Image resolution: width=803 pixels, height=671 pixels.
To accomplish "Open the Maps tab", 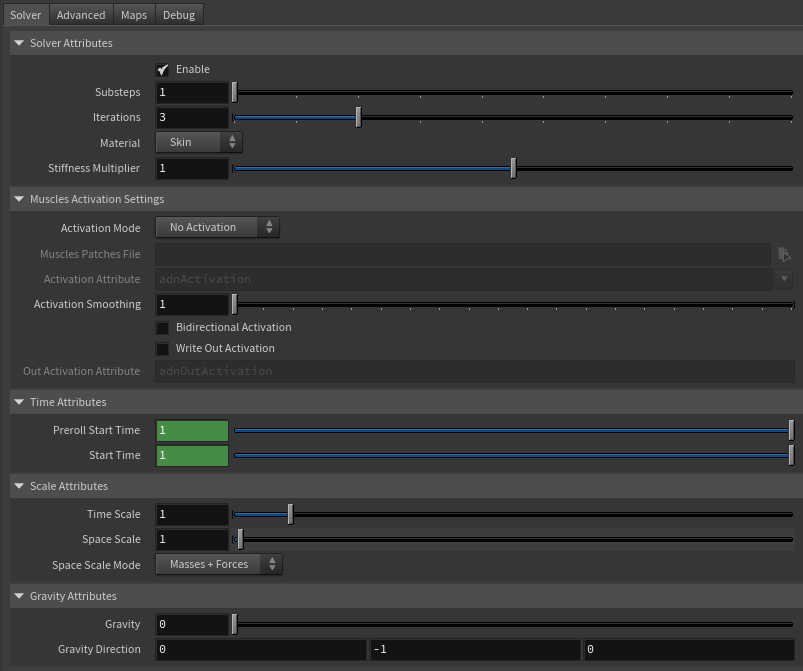I will 133,14.
